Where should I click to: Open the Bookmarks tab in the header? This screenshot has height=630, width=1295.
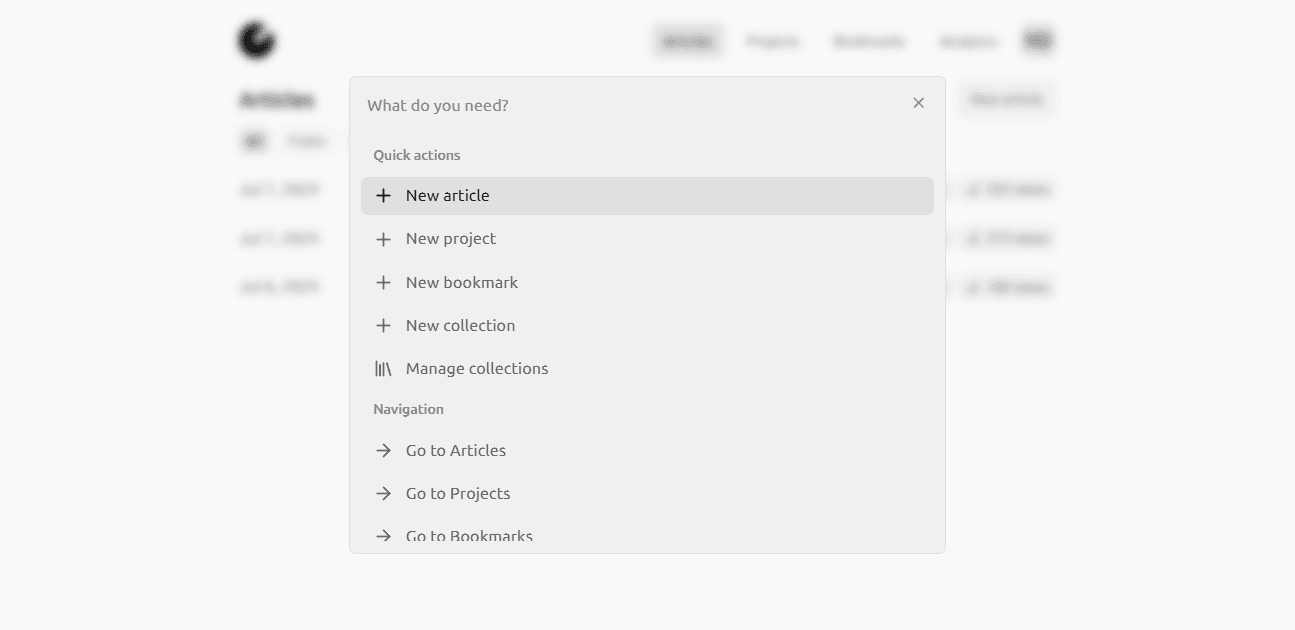(869, 41)
